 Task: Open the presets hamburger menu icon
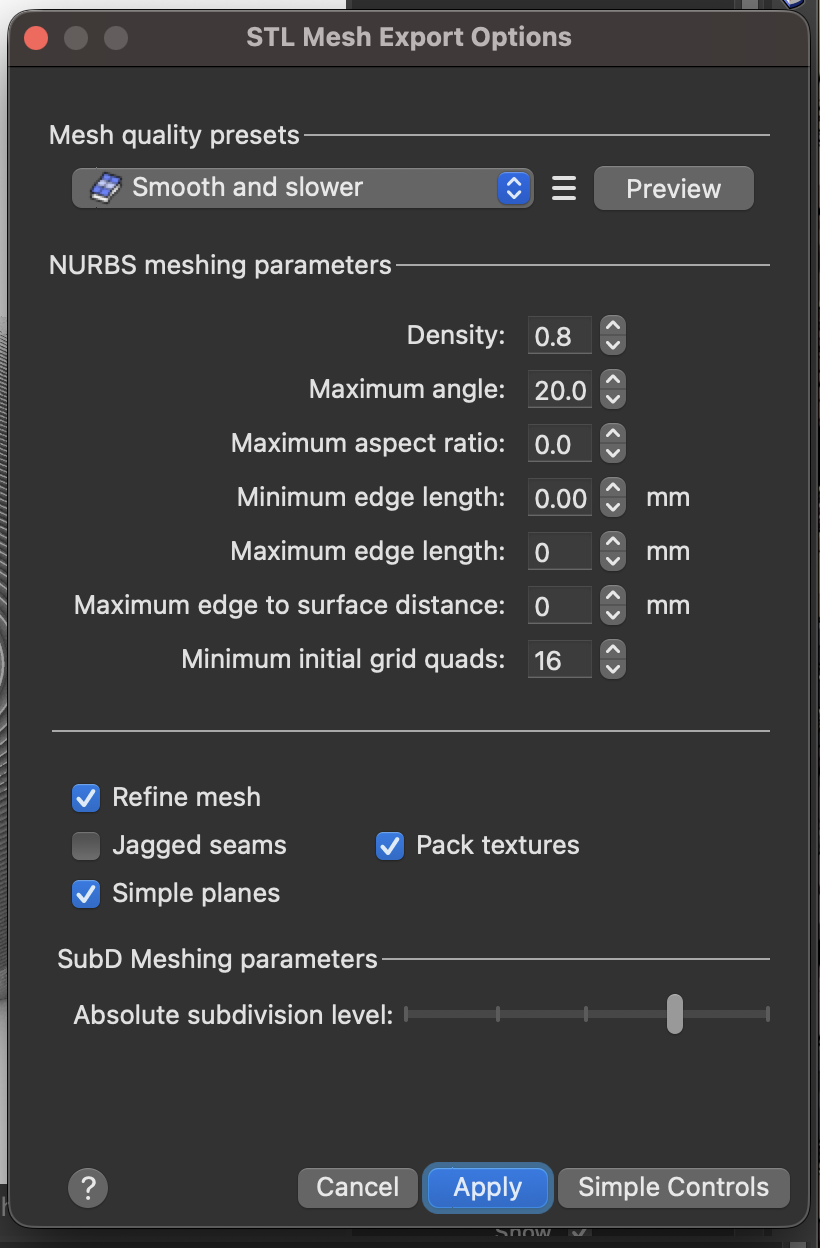pyautogui.click(x=564, y=188)
